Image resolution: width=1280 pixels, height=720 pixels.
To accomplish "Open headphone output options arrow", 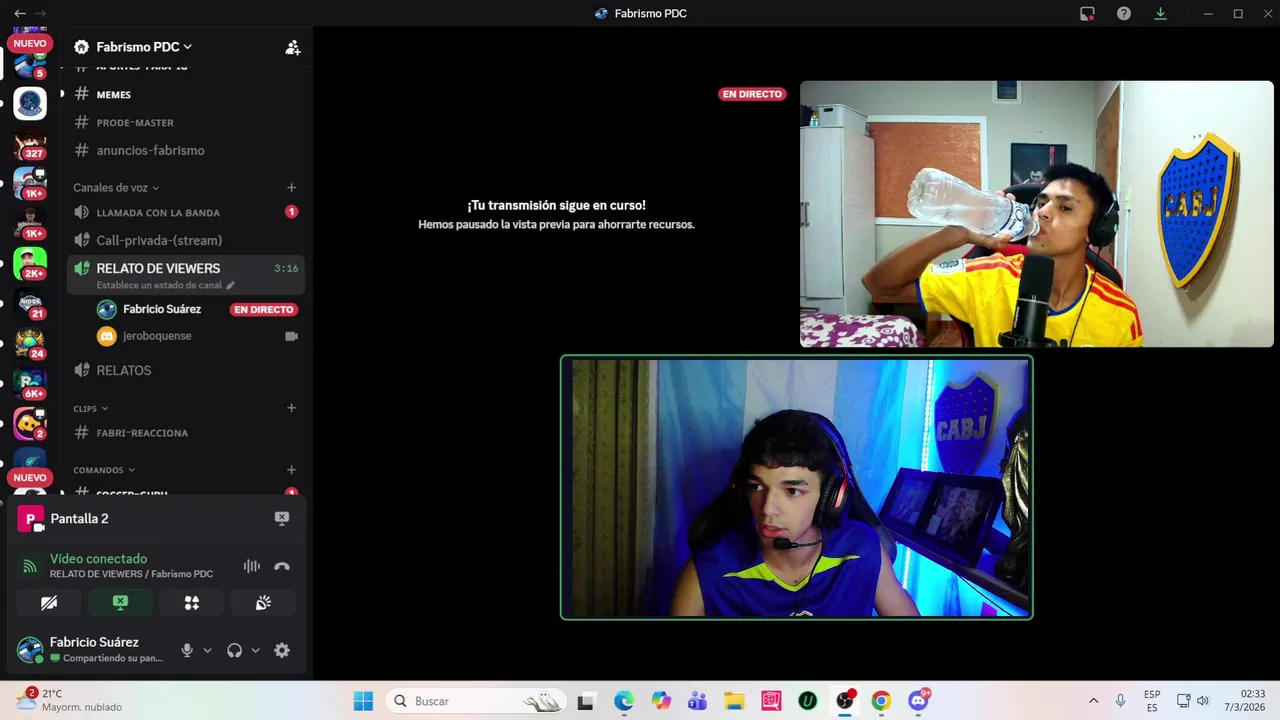I will (255, 650).
